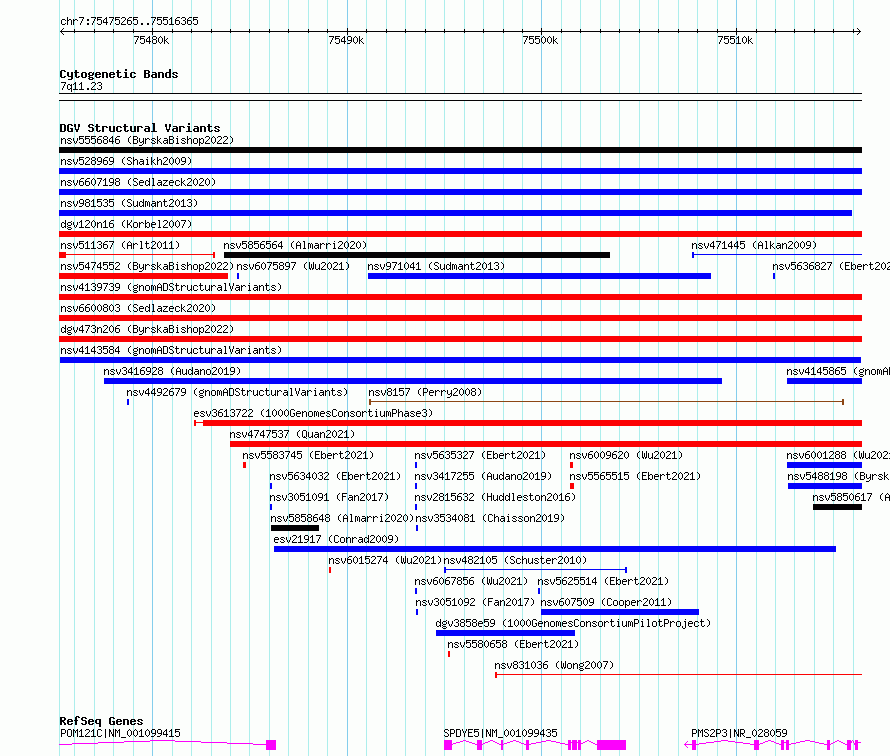
Task: Click the nsv4747537 (Quan2021) label
Action: pos(292,434)
